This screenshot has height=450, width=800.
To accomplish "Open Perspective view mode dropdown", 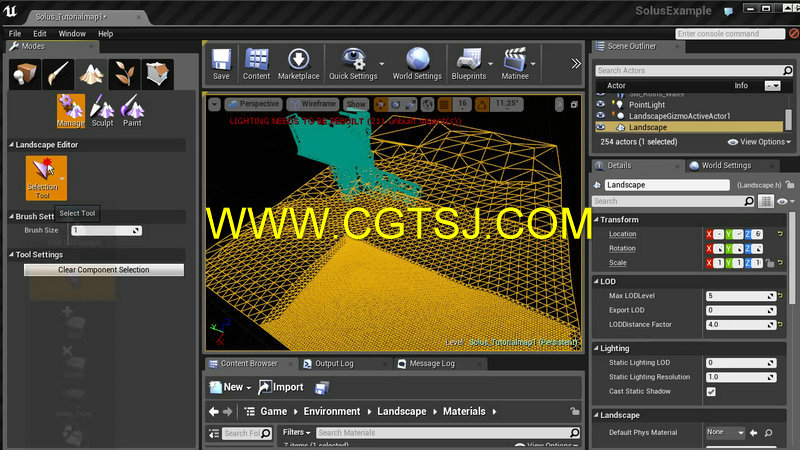I will [x=254, y=104].
